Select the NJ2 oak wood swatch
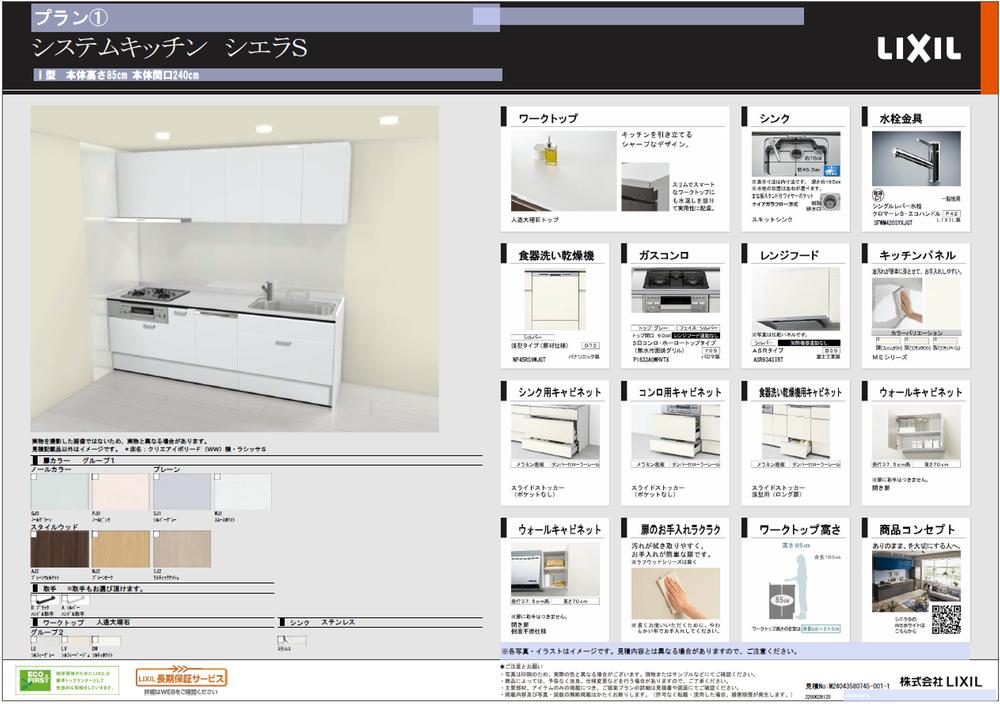The image size is (1000, 704). coord(121,549)
